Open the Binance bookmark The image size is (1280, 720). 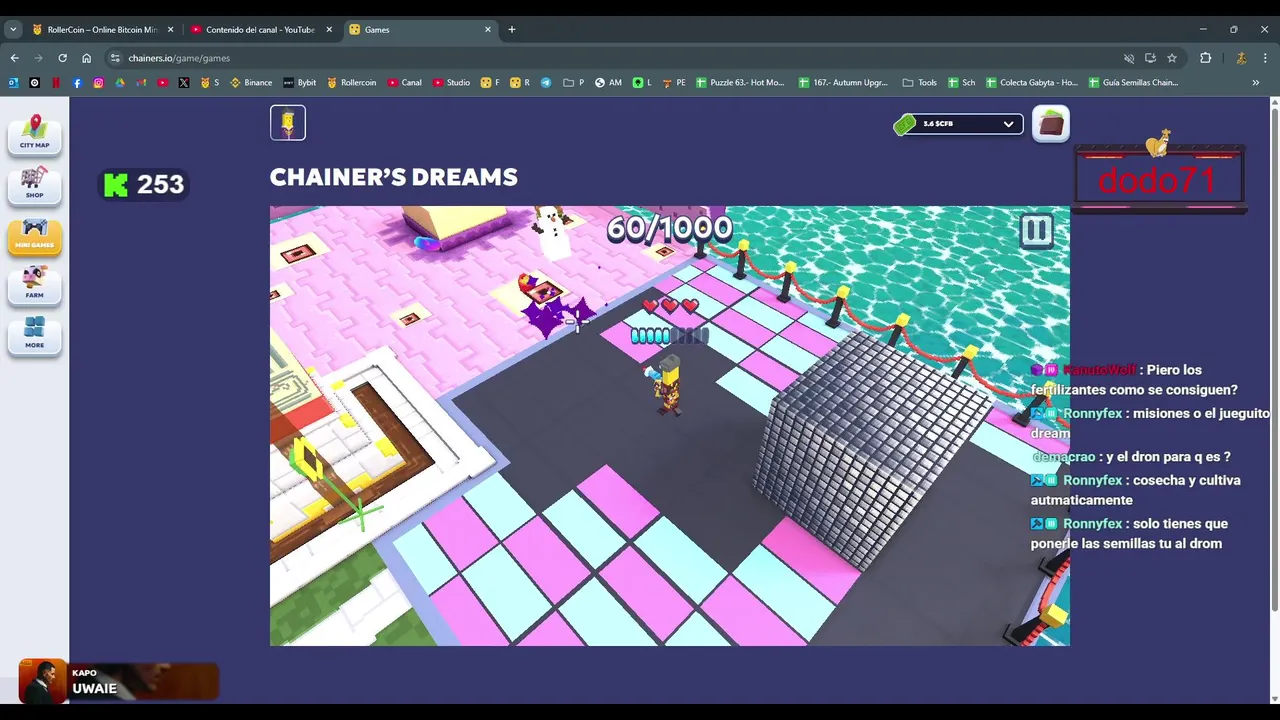[x=252, y=83]
